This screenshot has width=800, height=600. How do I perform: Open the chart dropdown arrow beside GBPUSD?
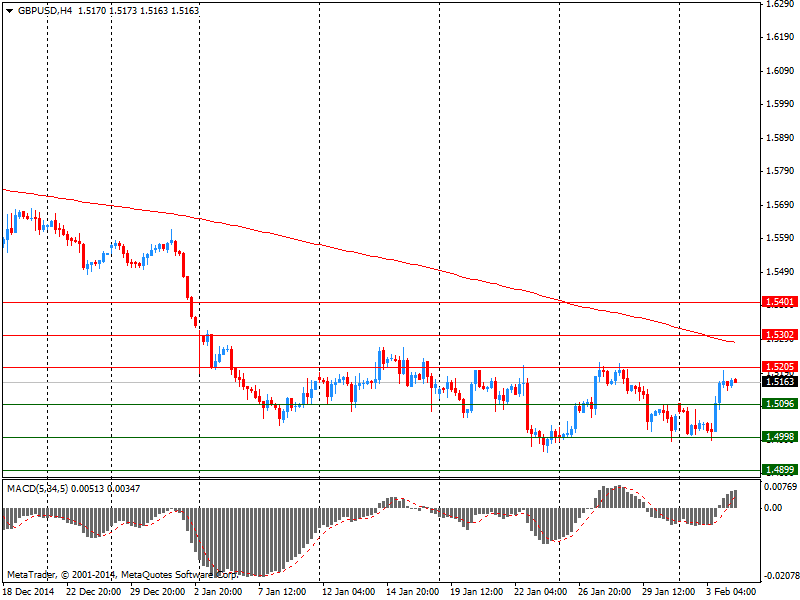click(10, 11)
